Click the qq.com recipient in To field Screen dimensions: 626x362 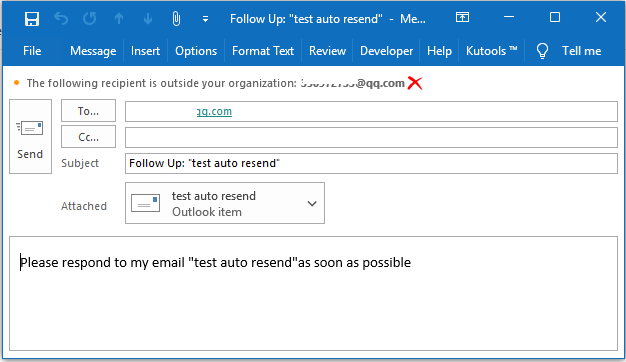(214, 111)
